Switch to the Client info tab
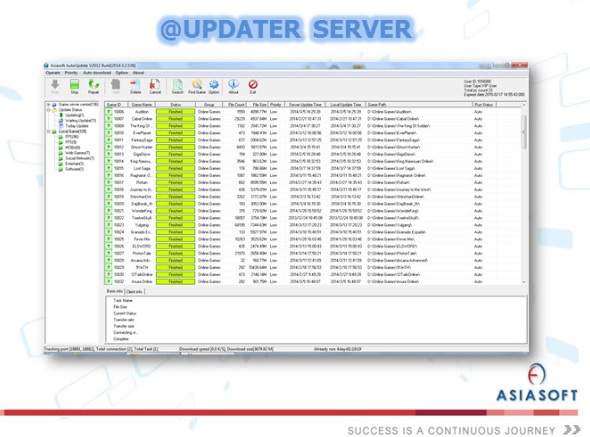Viewport: 590px width, 437px height. (134, 292)
